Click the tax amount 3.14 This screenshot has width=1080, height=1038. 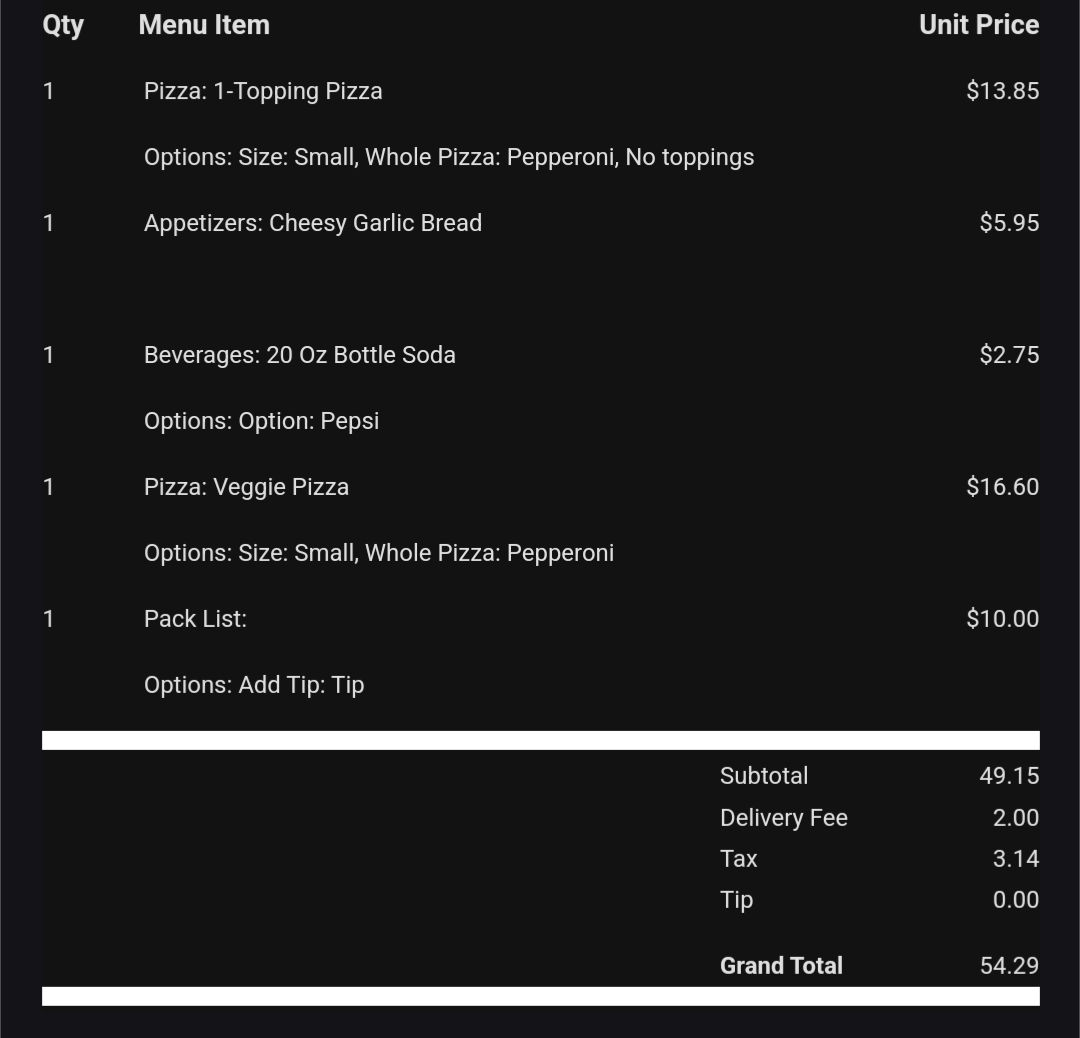(1015, 859)
